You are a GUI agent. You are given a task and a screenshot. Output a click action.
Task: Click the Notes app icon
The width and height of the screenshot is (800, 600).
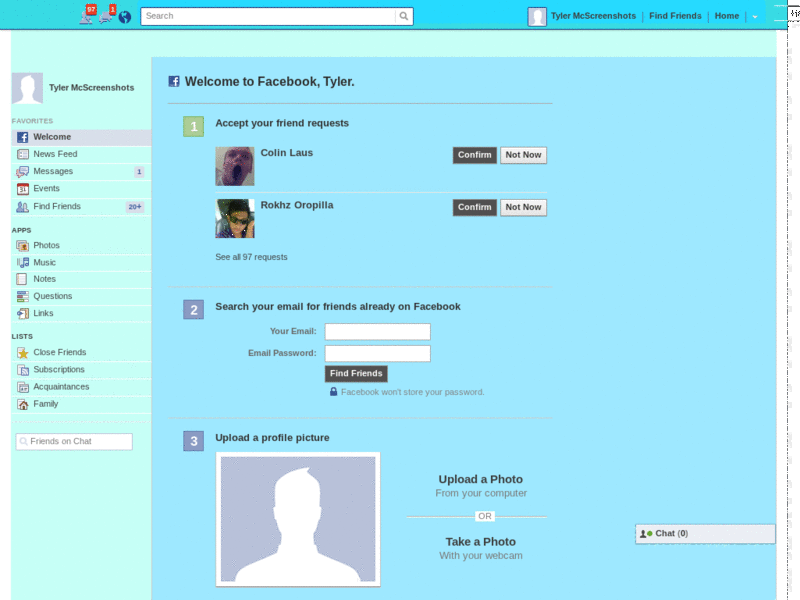click(22, 279)
